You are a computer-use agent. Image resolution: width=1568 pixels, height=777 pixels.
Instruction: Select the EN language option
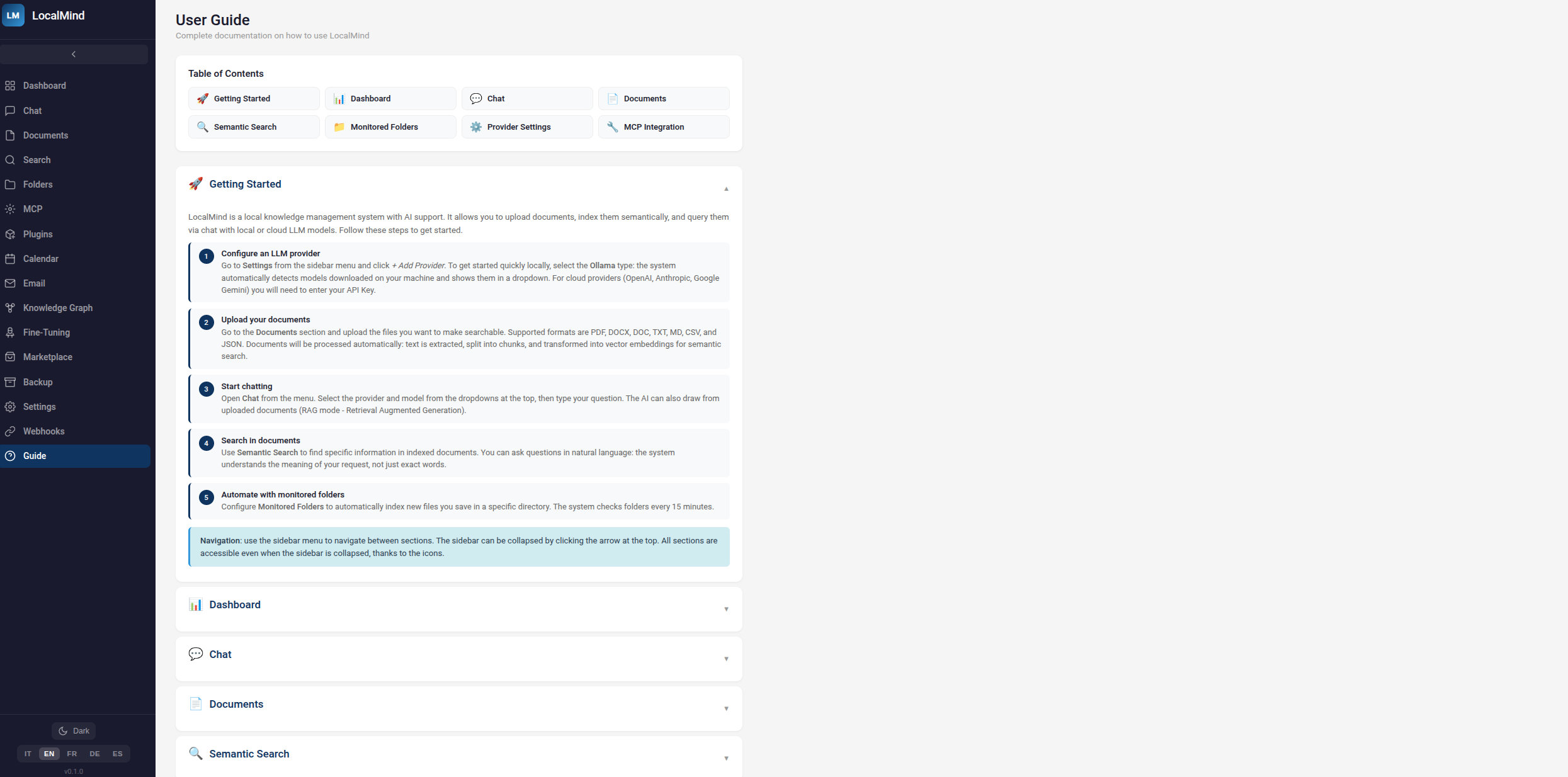[49, 754]
